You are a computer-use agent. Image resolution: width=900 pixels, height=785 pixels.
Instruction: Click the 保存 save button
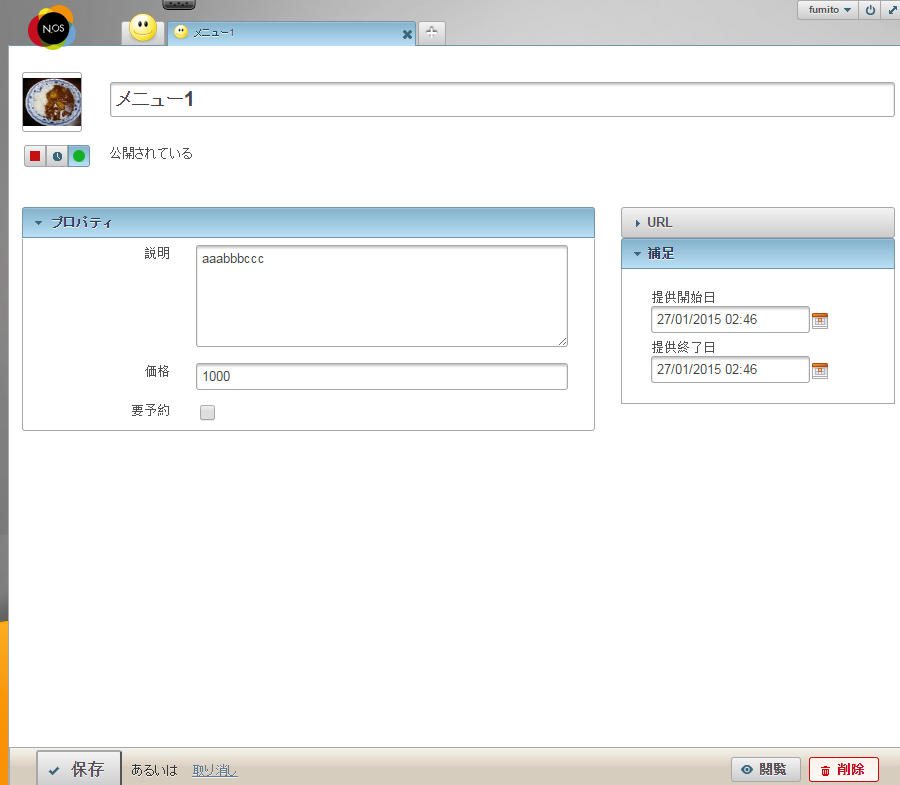pyautogui.click(x=79, y=768)
